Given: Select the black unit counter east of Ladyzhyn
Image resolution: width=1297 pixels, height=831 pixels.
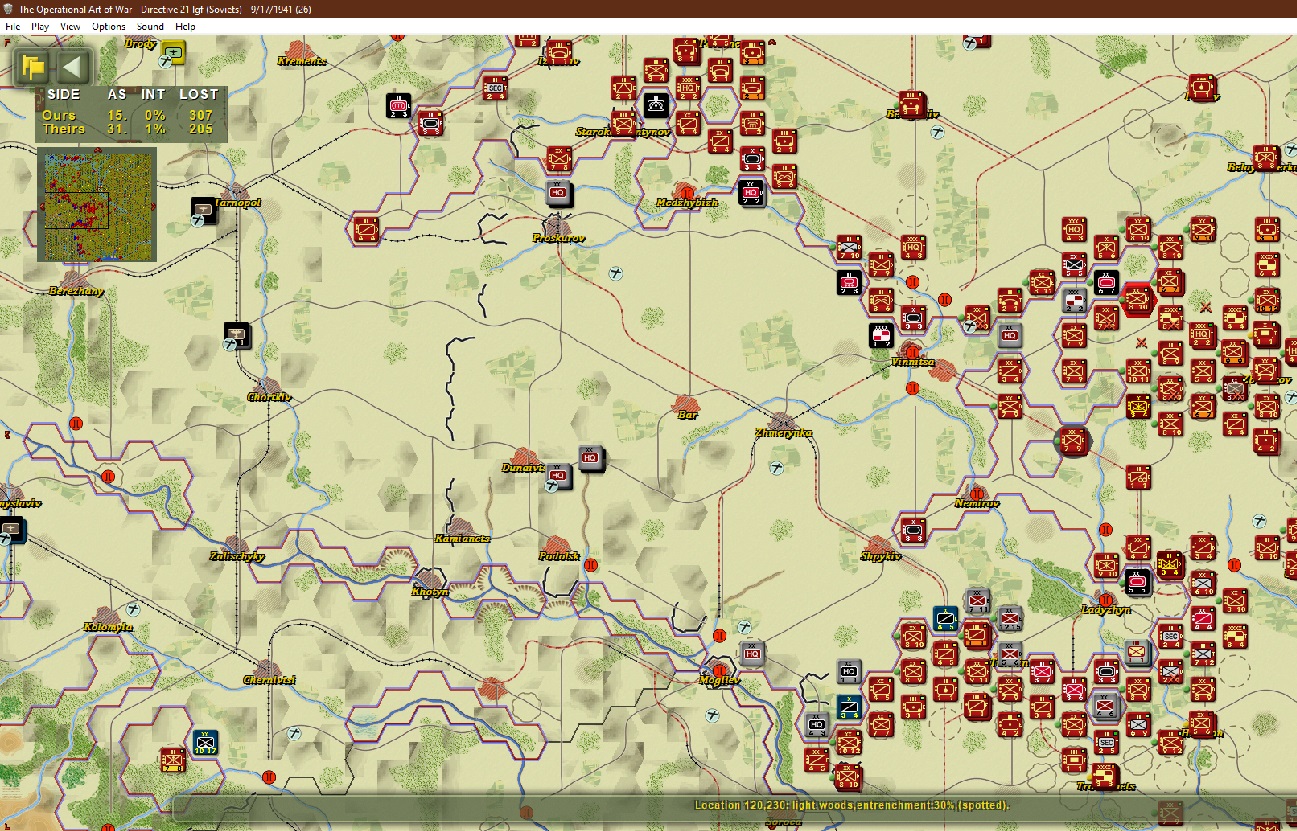Looking at the screenshot, I should (1136, 580).
